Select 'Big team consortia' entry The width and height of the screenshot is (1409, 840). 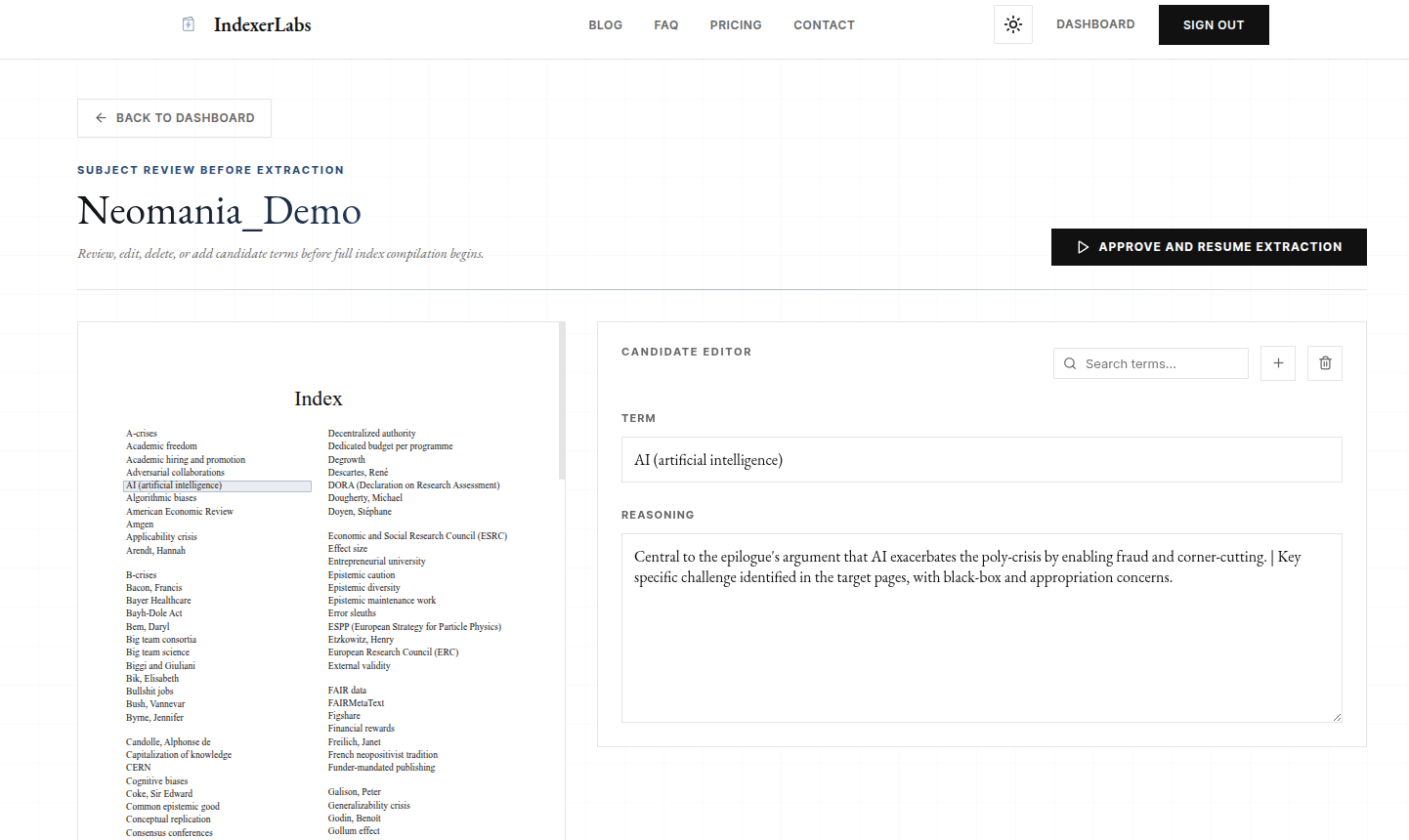tap(161, 640)
